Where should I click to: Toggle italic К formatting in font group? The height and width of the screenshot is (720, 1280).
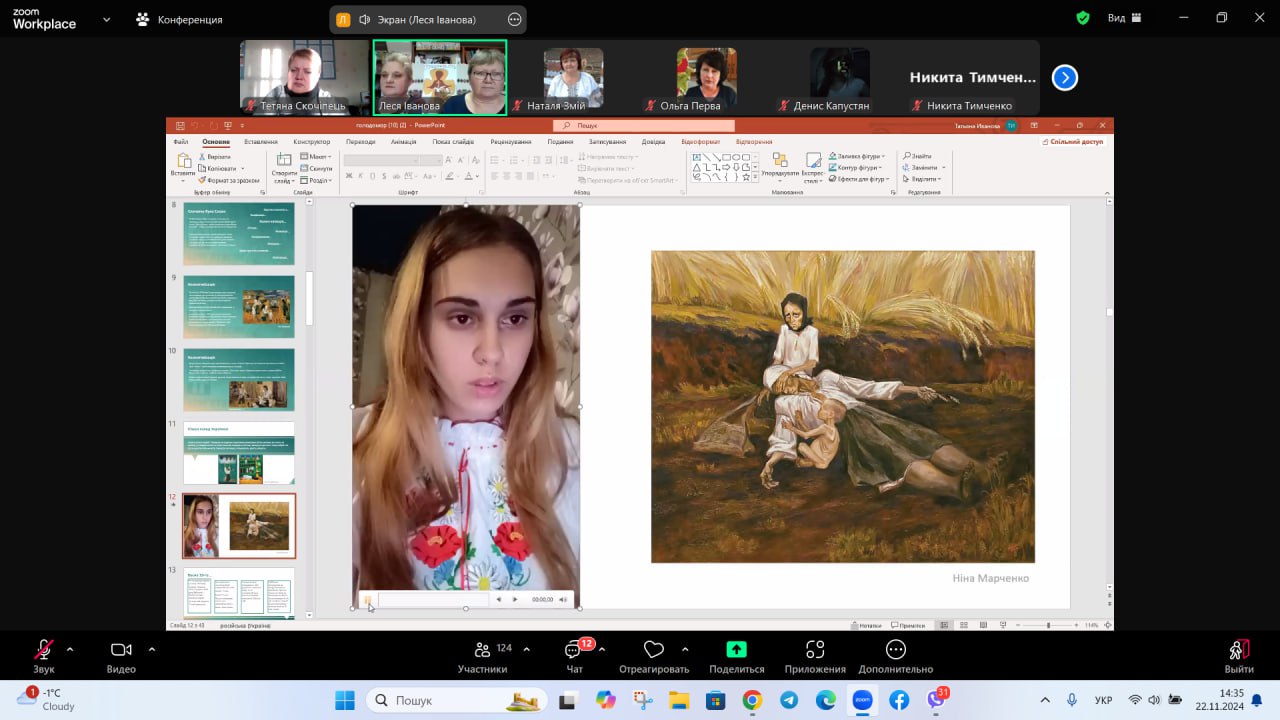pos(361,176)
